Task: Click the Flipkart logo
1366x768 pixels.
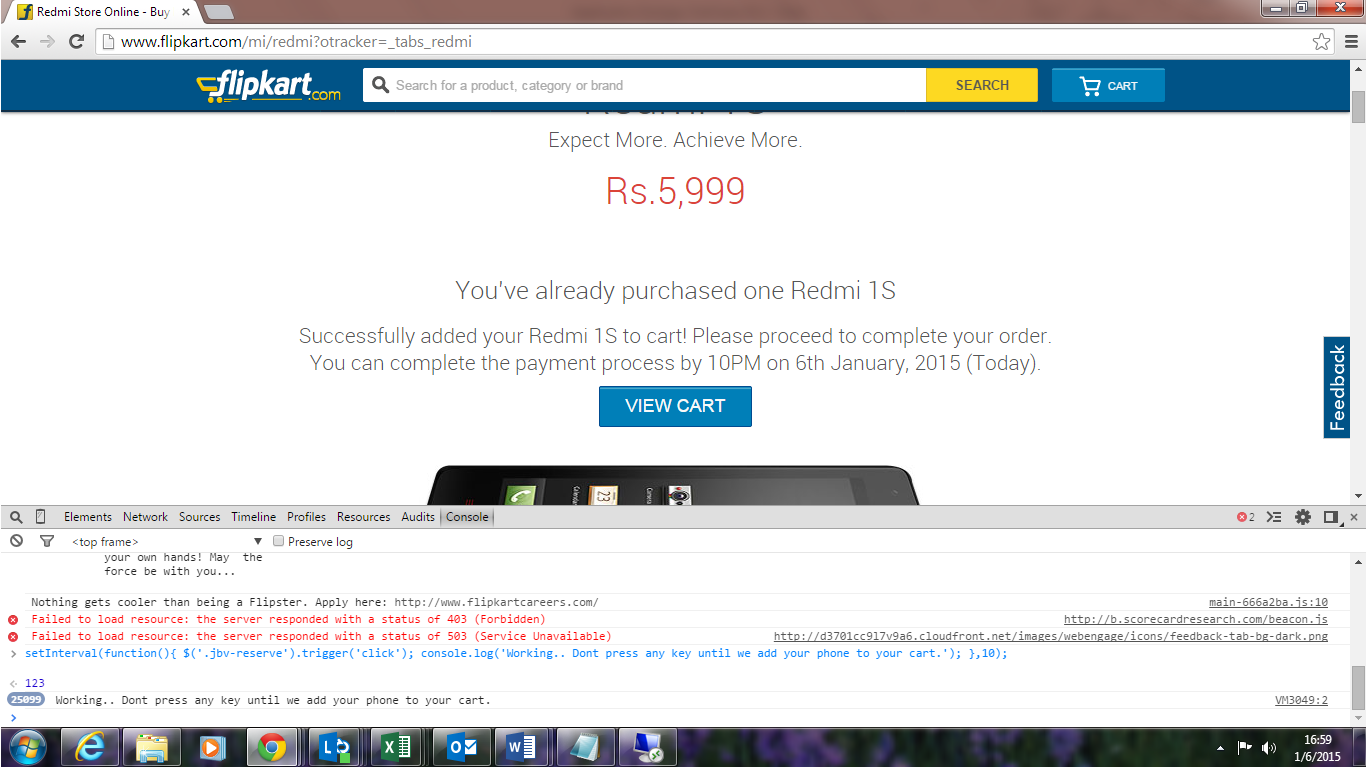Action: click(x=268, y=86)
